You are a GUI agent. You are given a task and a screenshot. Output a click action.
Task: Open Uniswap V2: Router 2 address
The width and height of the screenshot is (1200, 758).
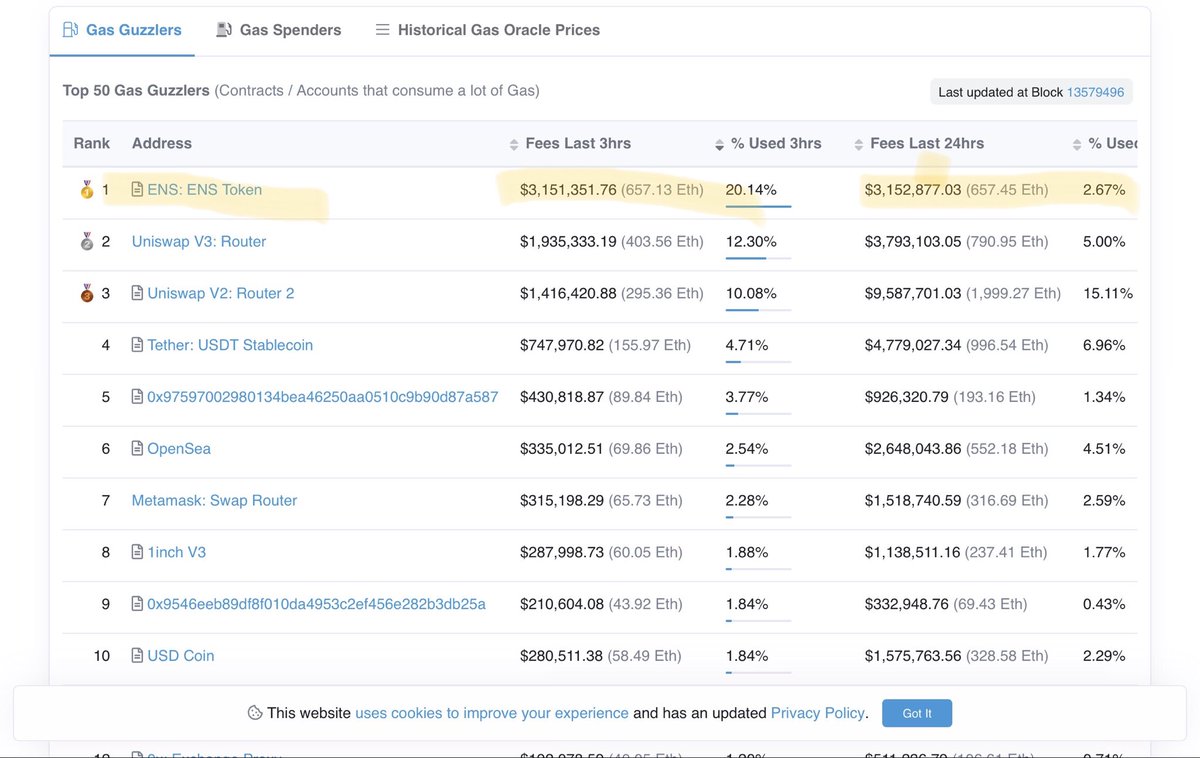pyautogui.click(x=221, y=294)
